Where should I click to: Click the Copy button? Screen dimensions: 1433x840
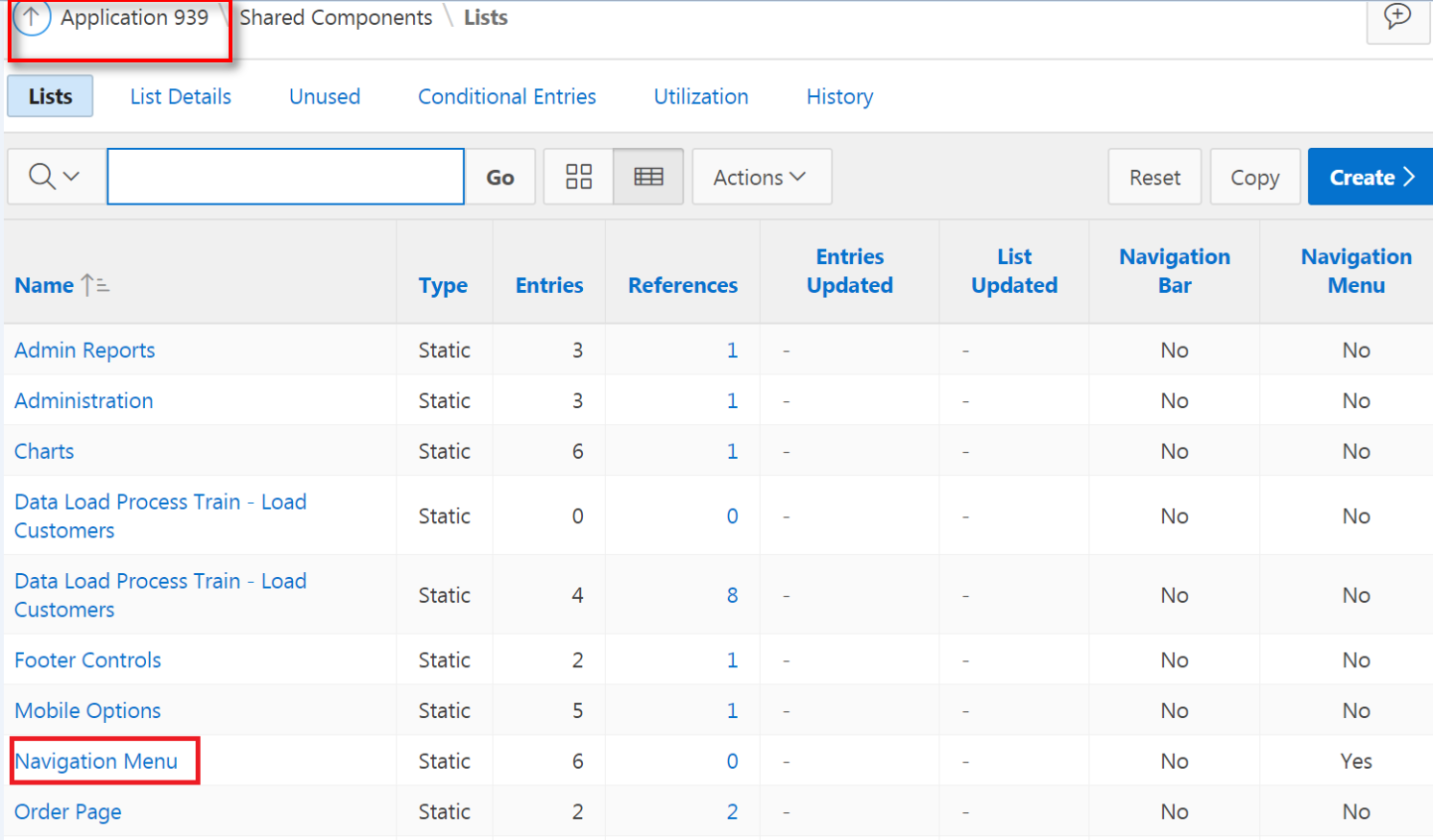[x=1255, y=177]
